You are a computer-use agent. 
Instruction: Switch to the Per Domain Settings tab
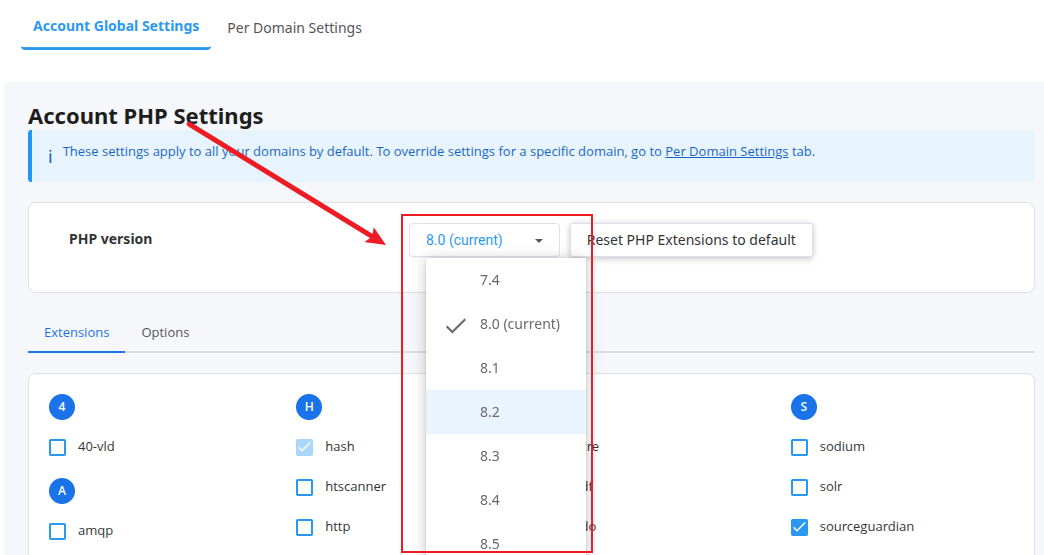[294, 28]
